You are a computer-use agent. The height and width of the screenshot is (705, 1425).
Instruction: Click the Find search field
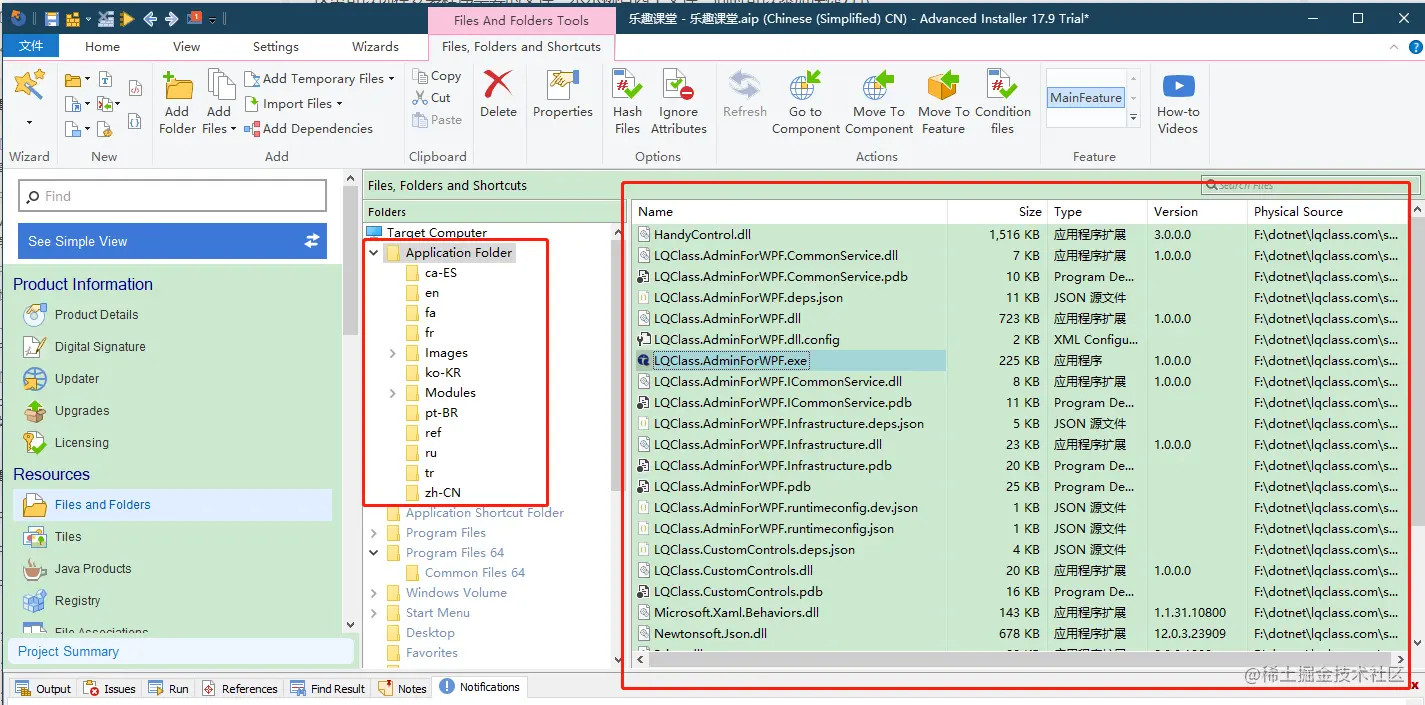pyautogui.click(x=172, y=196)
